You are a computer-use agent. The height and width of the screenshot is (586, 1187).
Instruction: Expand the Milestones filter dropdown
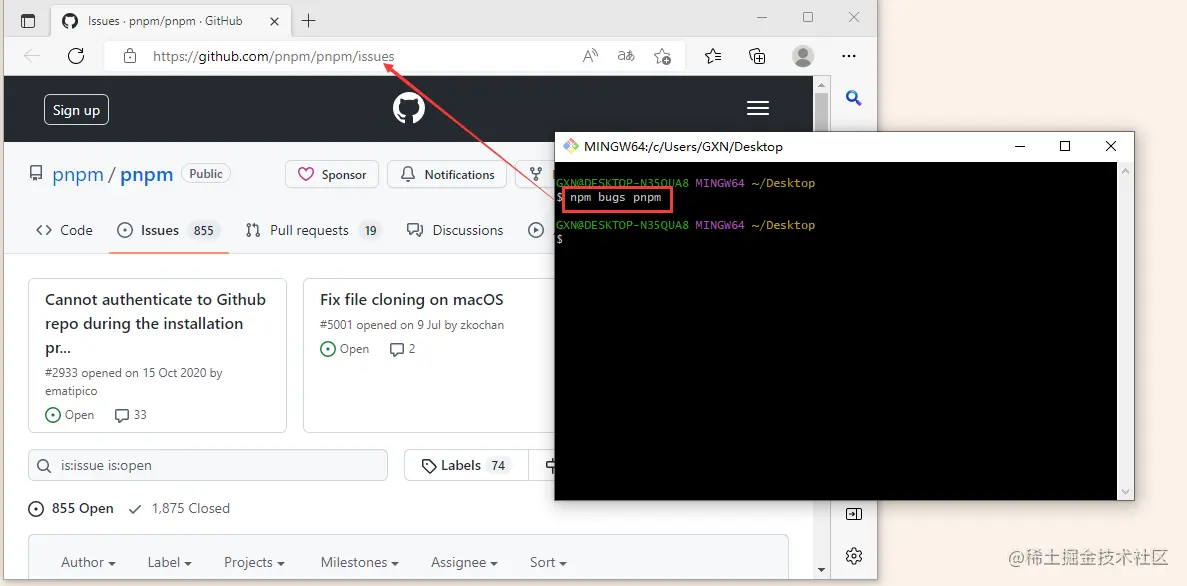pos(360,562)
